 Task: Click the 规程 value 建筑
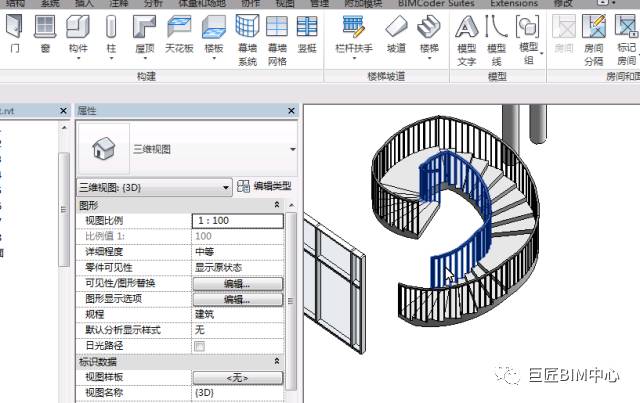(238, 314)
